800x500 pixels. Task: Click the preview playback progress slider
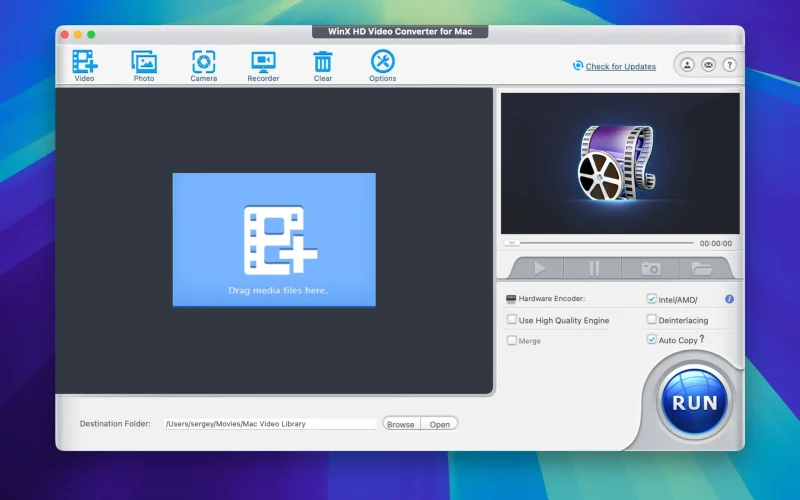pos(598,243)
